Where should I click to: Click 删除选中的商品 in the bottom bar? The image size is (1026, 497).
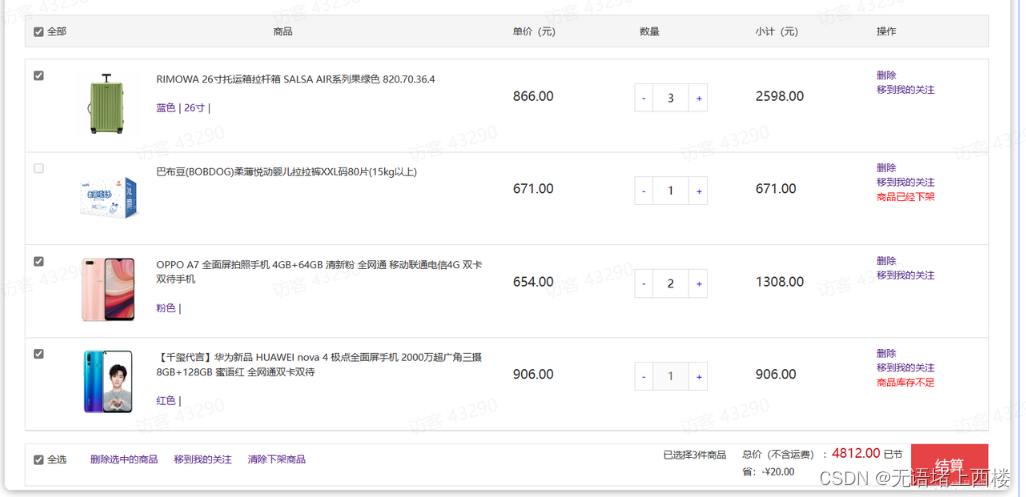click(124, 459)
